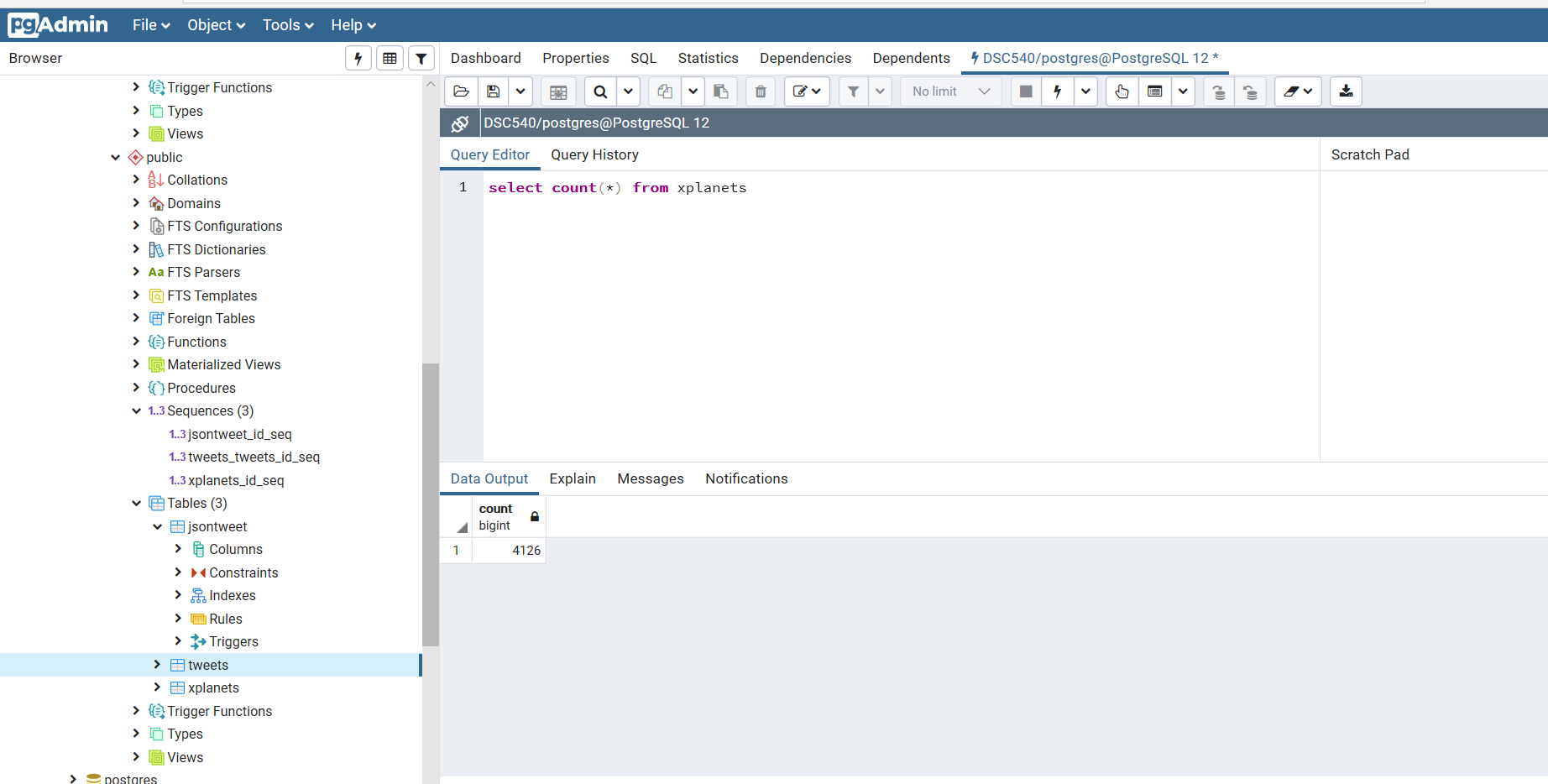The image size is (1548, 784).
Task: Select the tweets_tweets_id_seq sequence
Action: coord(254,457)
